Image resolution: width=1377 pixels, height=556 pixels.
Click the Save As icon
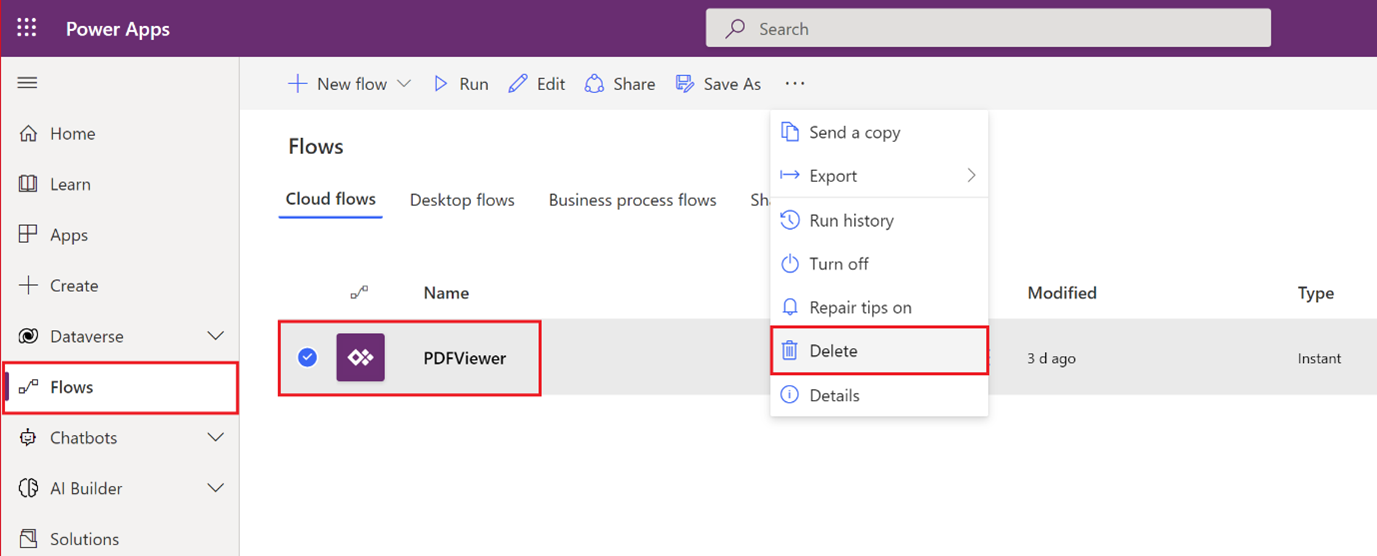pyautogui.click(x=685, y=84)
